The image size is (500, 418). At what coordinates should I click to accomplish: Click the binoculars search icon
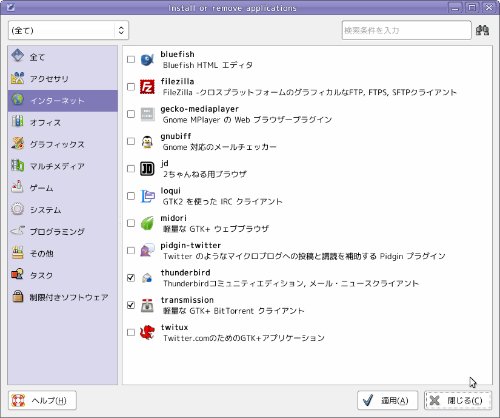click(482, 30)
